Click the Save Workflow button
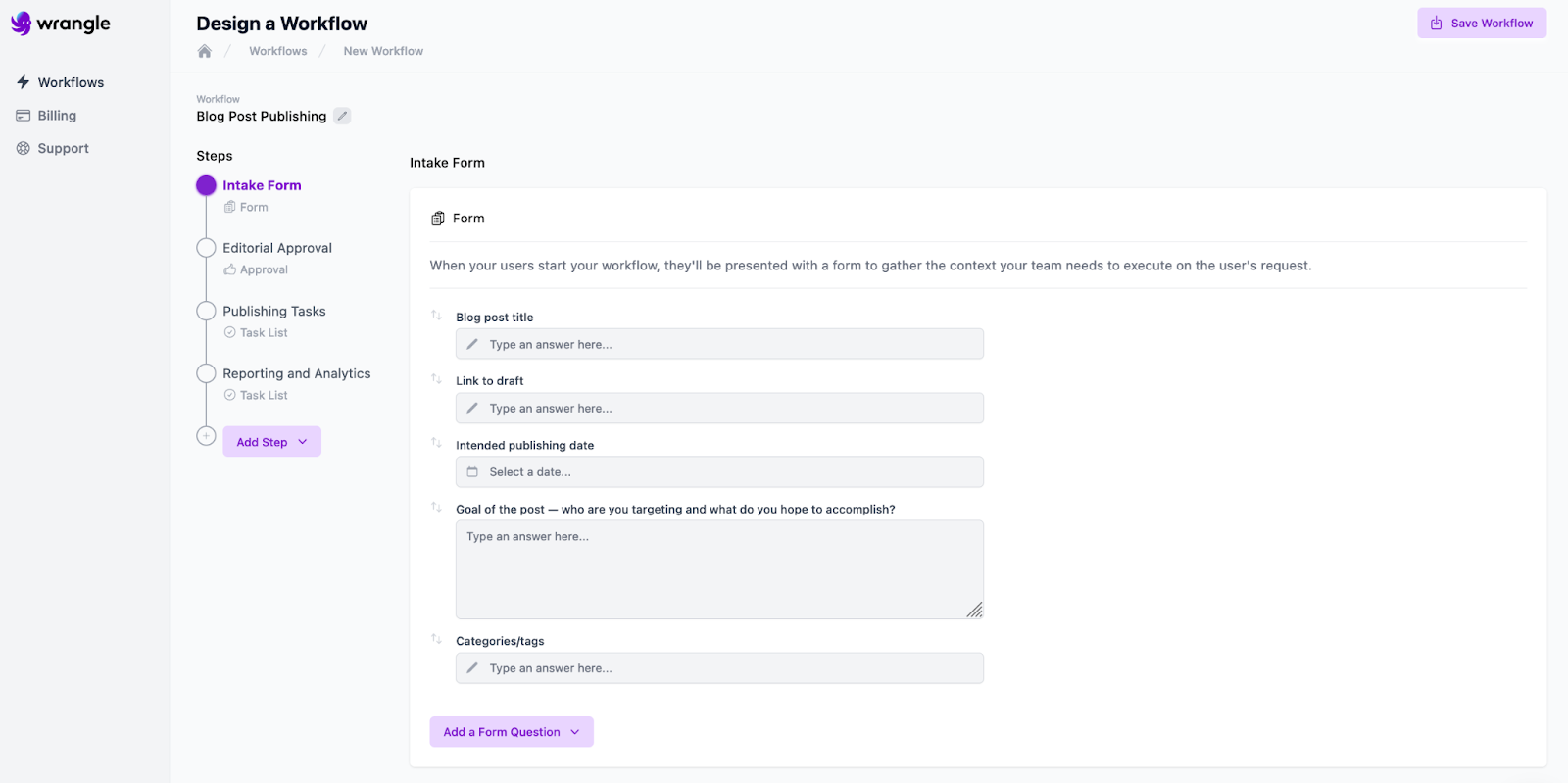 point(1481,24)
